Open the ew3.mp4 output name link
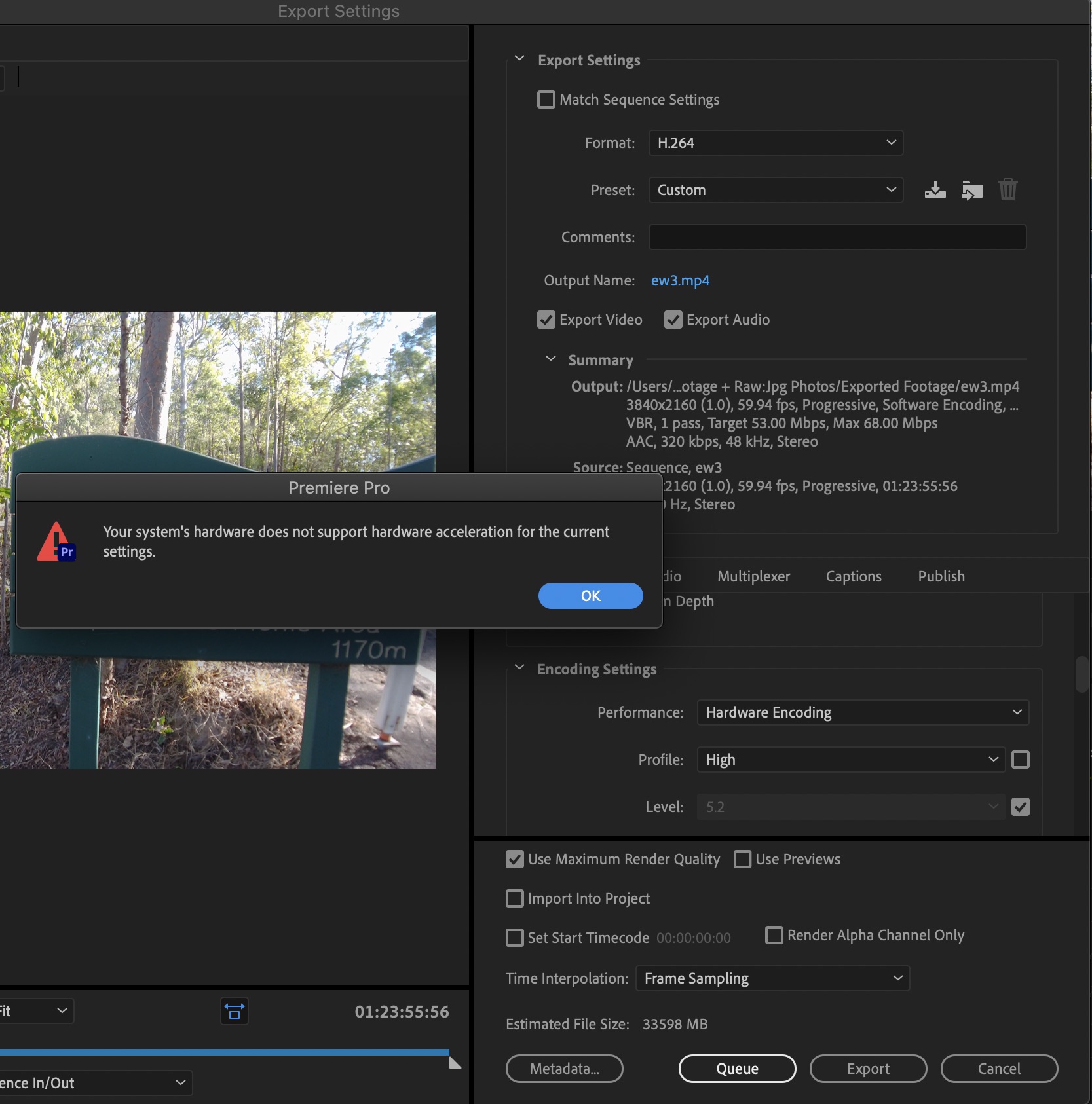The image size is (1092, 1104). pos(679,280)
